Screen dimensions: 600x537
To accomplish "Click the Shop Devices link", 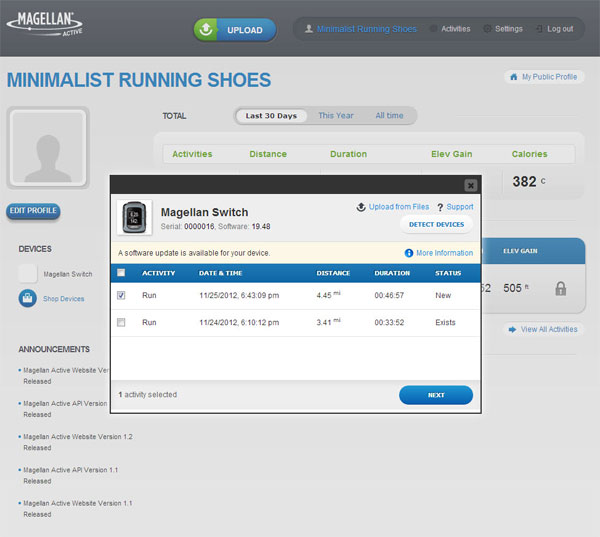I will point(64,299).
